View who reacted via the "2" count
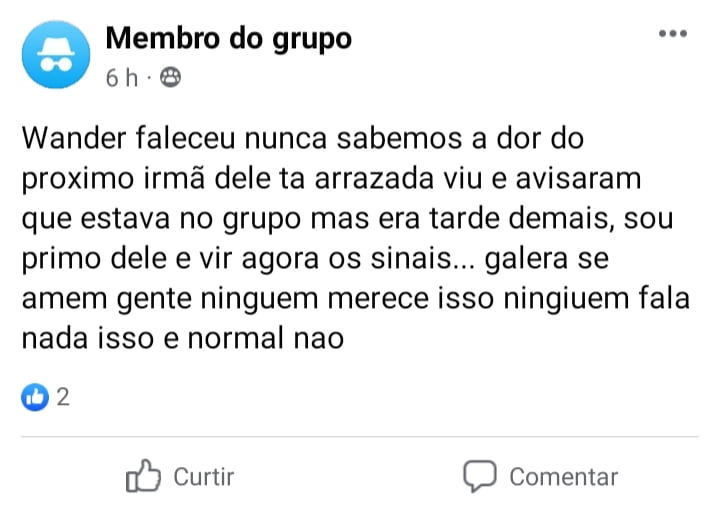The height and width of the screenshot is (528, 720). [63, 397]
